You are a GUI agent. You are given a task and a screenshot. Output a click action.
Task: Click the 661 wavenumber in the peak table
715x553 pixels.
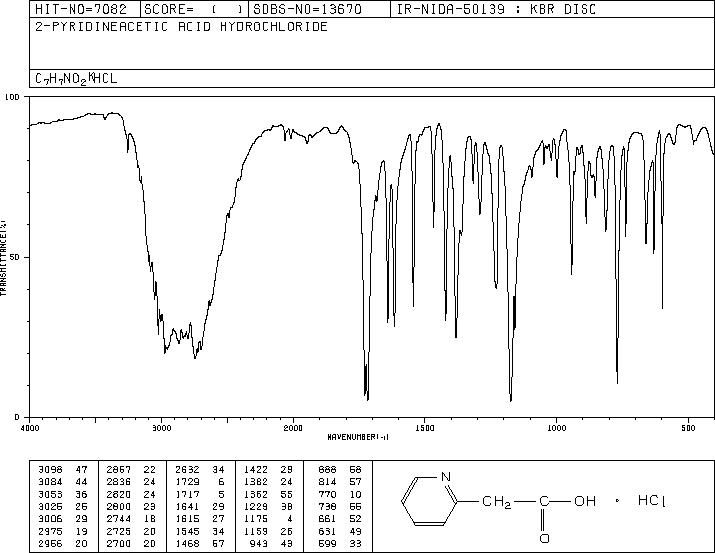click(x=327, y=519)
